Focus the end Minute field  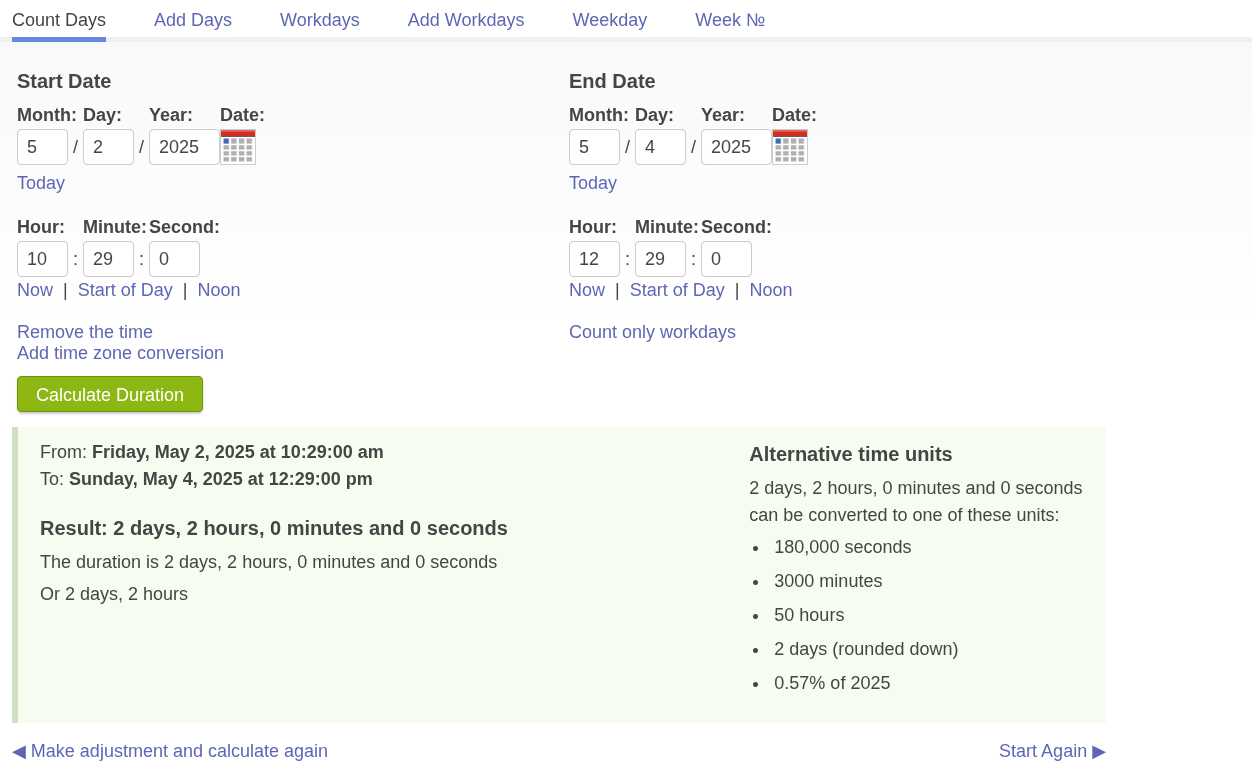pyautogui.click(x=660, y=259)
